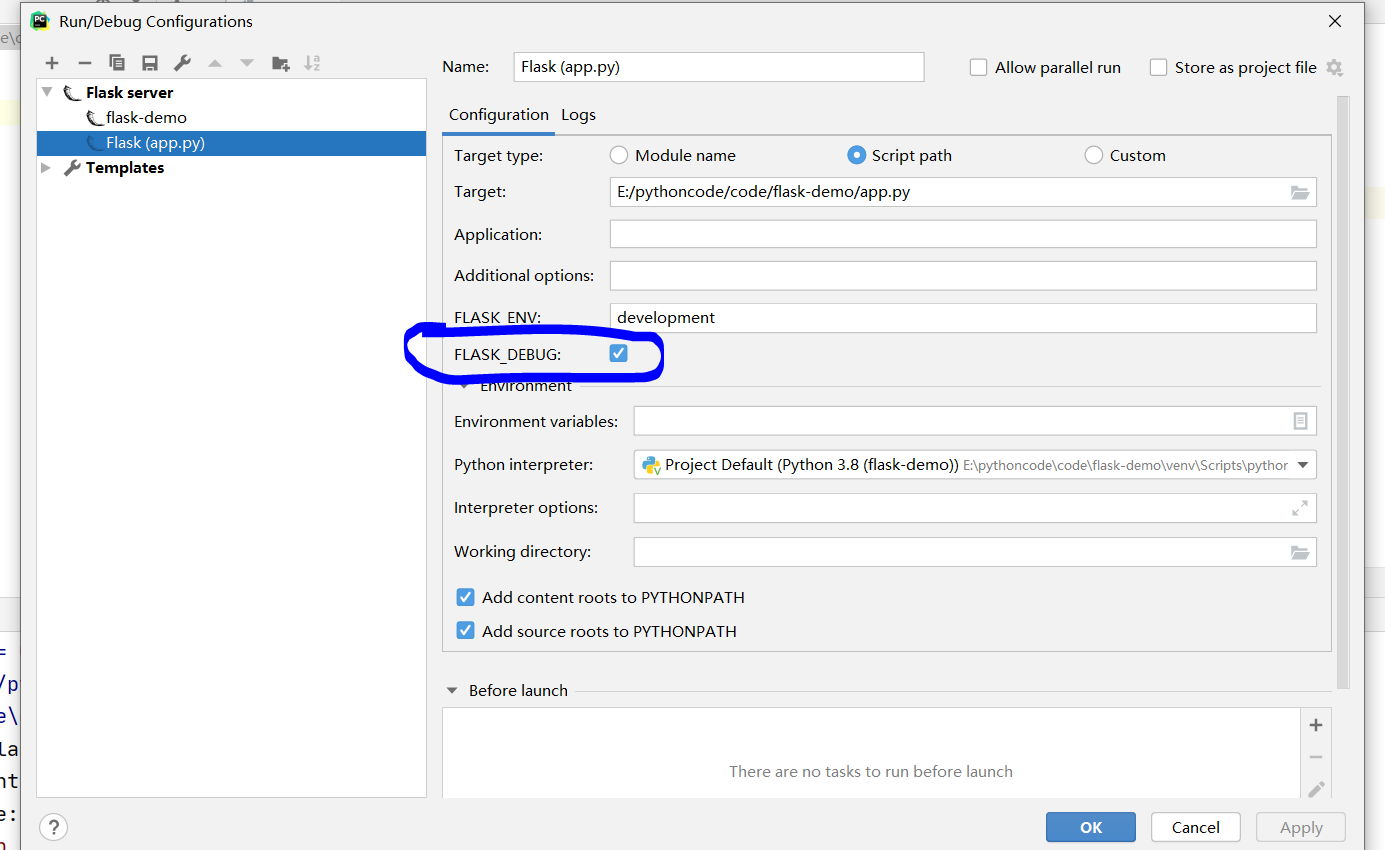This screenshot has width=1385, height=850.
Task: Click the FLASK_ENV input field
Action: tap(963, 318)
